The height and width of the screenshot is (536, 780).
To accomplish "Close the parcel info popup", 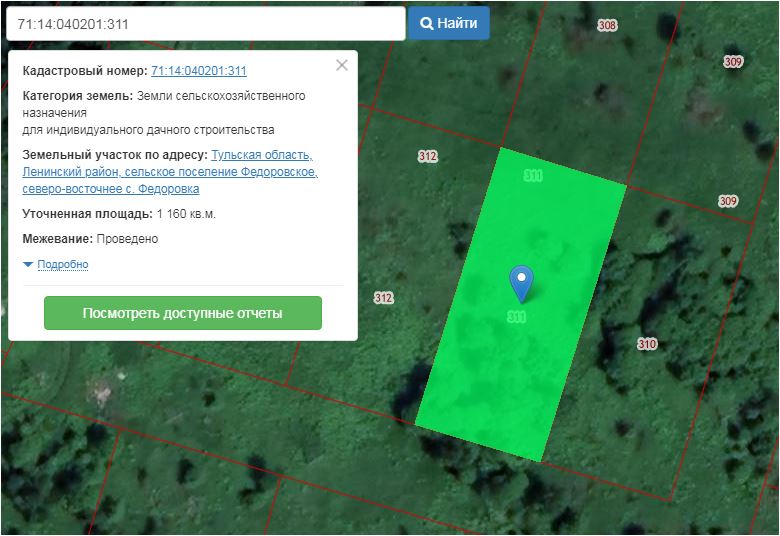I will [x=342, y=65].
